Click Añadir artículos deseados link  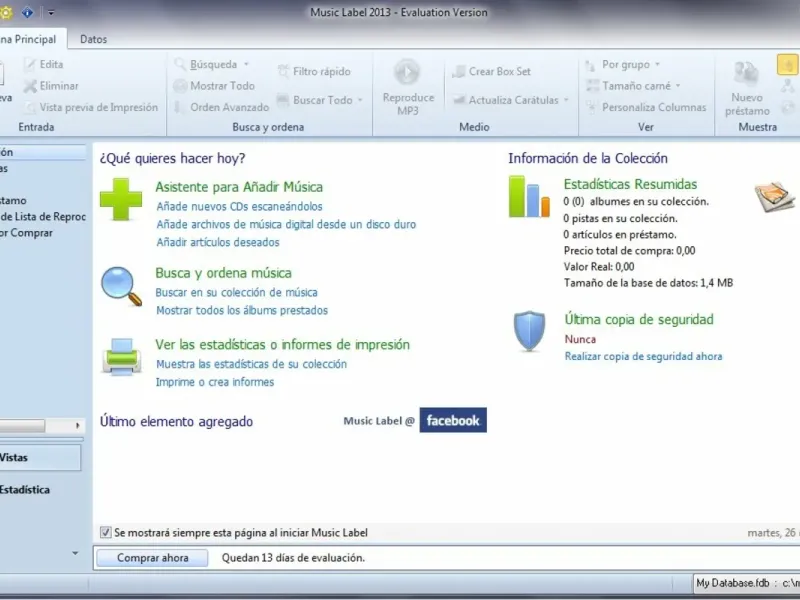218,242
